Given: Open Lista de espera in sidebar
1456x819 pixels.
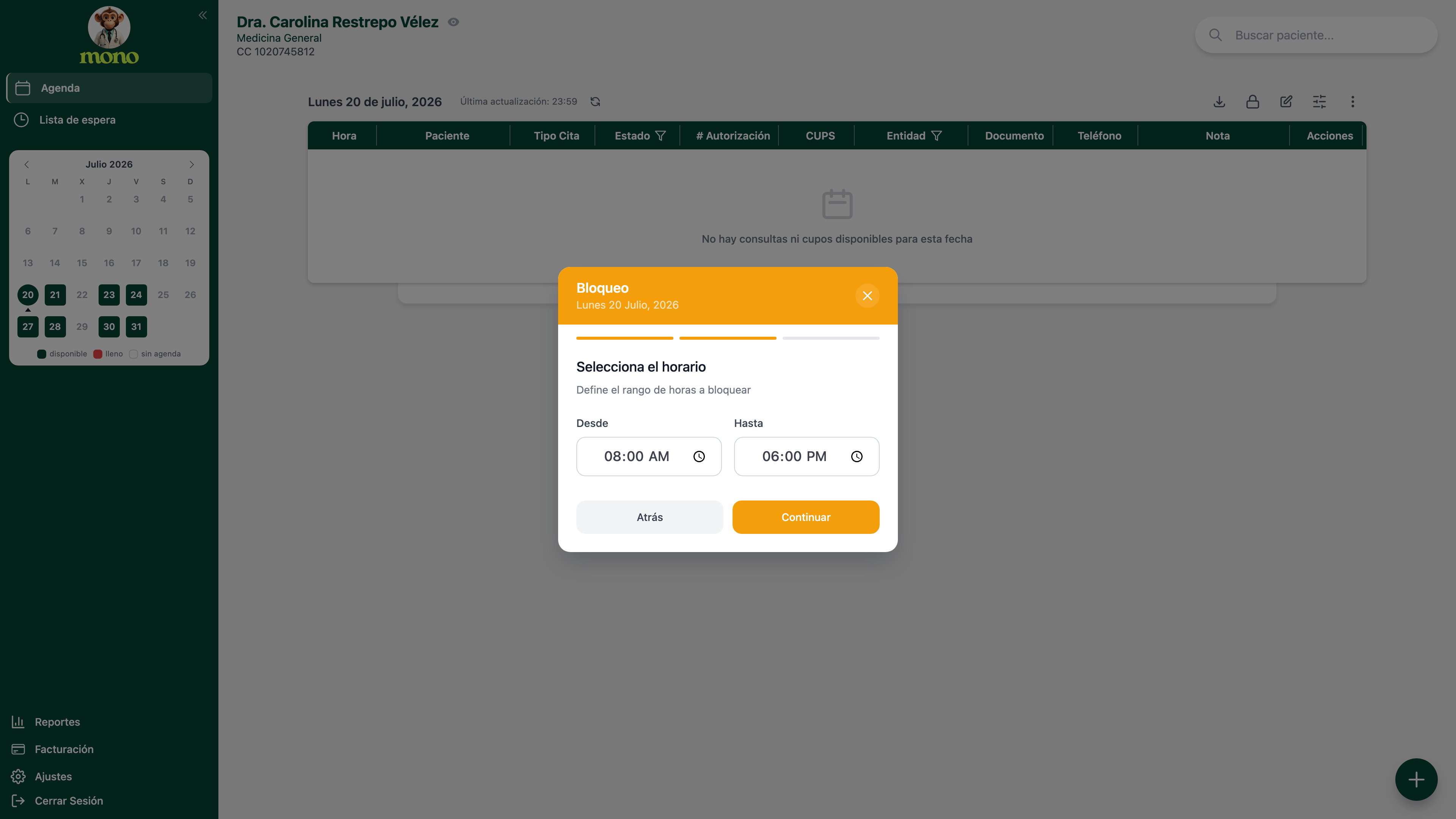Looking at the screenshot, I should tap(109, 120).
